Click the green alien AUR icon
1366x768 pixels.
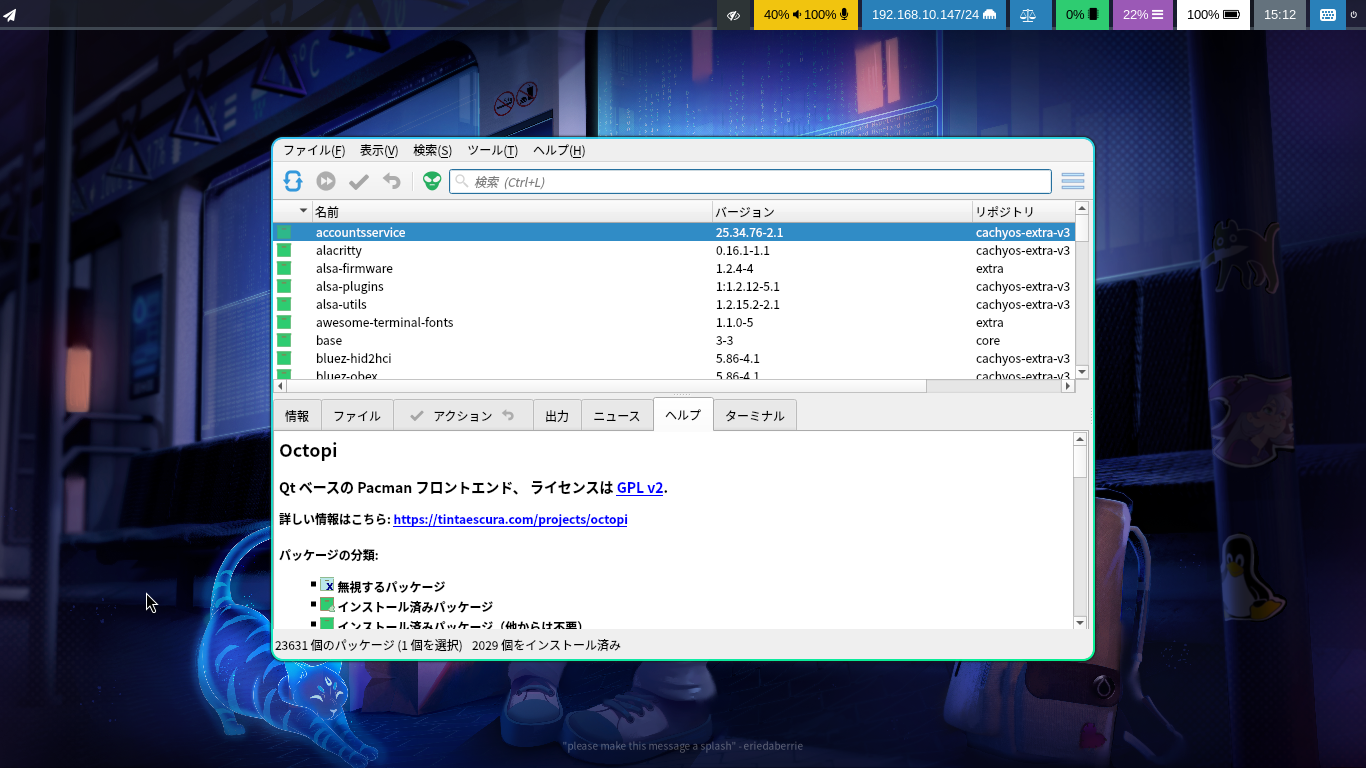coord(432,181)
